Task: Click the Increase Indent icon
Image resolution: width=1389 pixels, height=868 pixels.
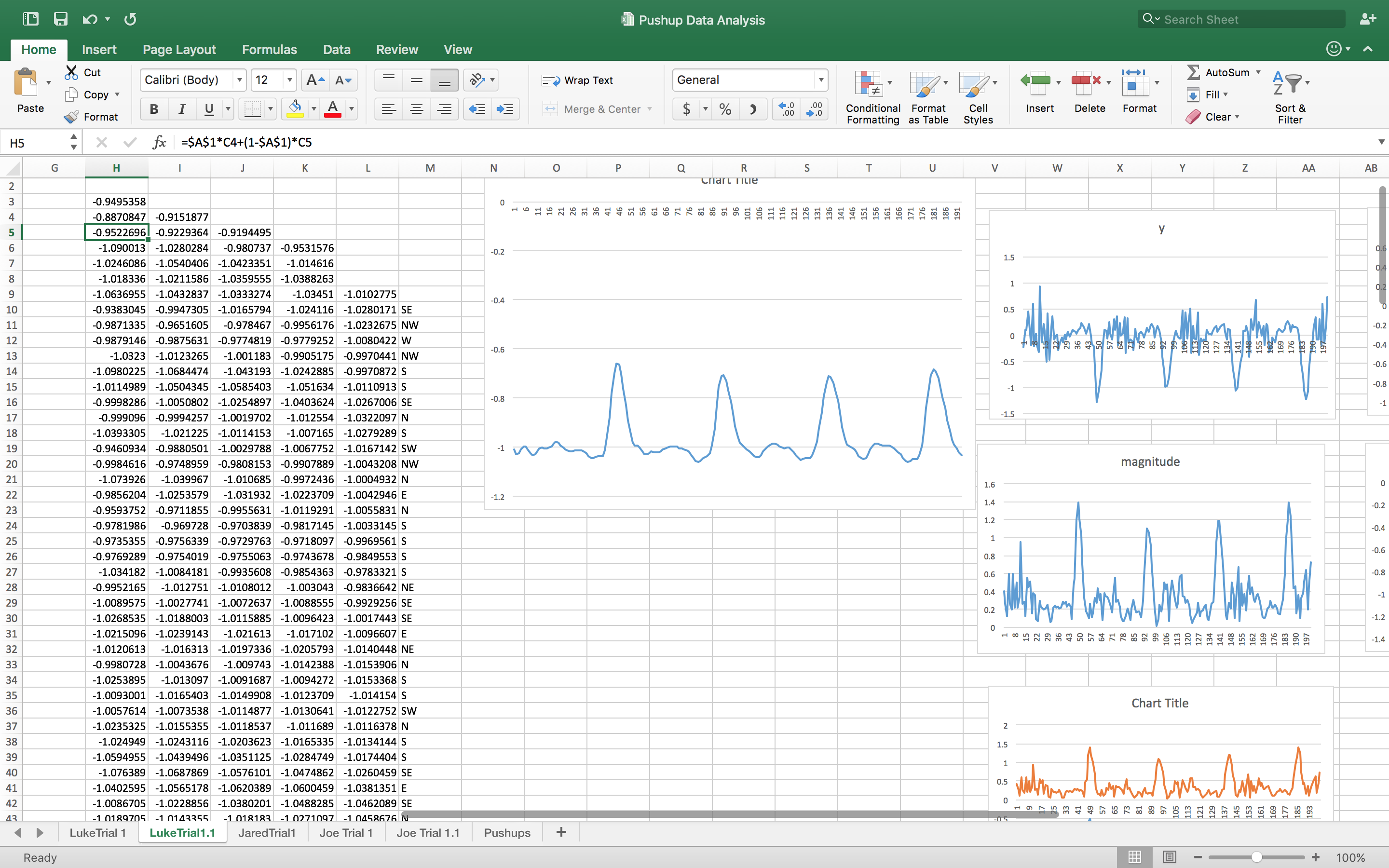Action: pyautogui.click(x=504, y=108)
